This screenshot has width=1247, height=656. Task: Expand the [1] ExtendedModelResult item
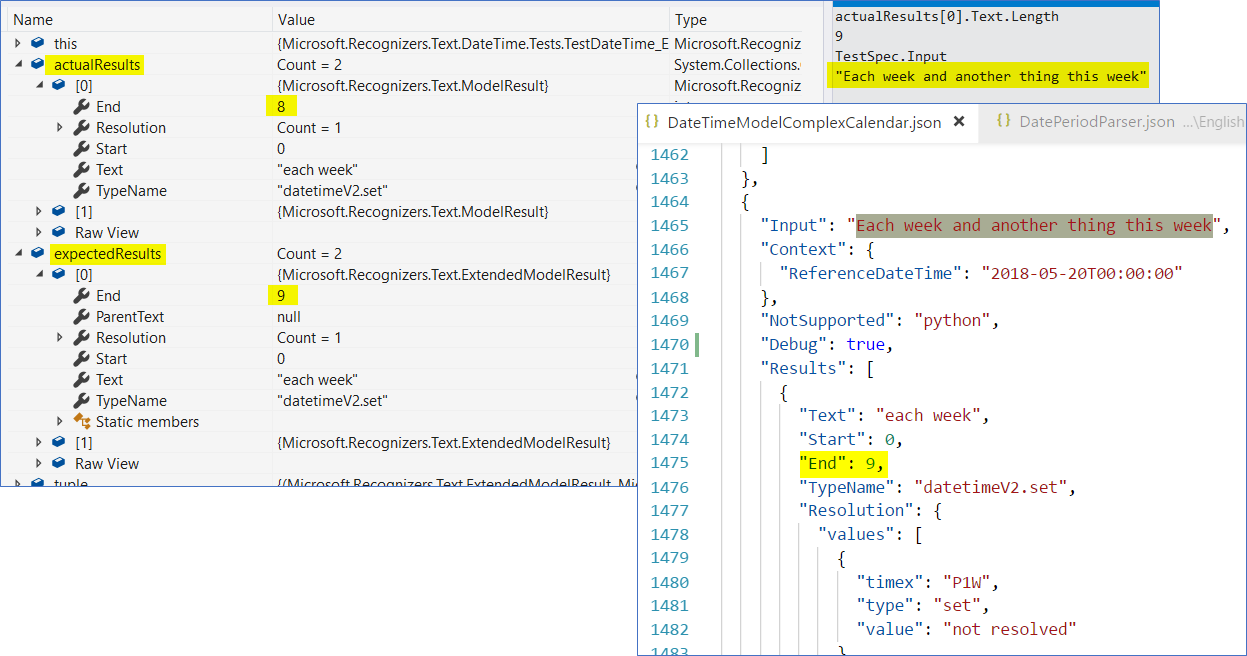(39, 442)
